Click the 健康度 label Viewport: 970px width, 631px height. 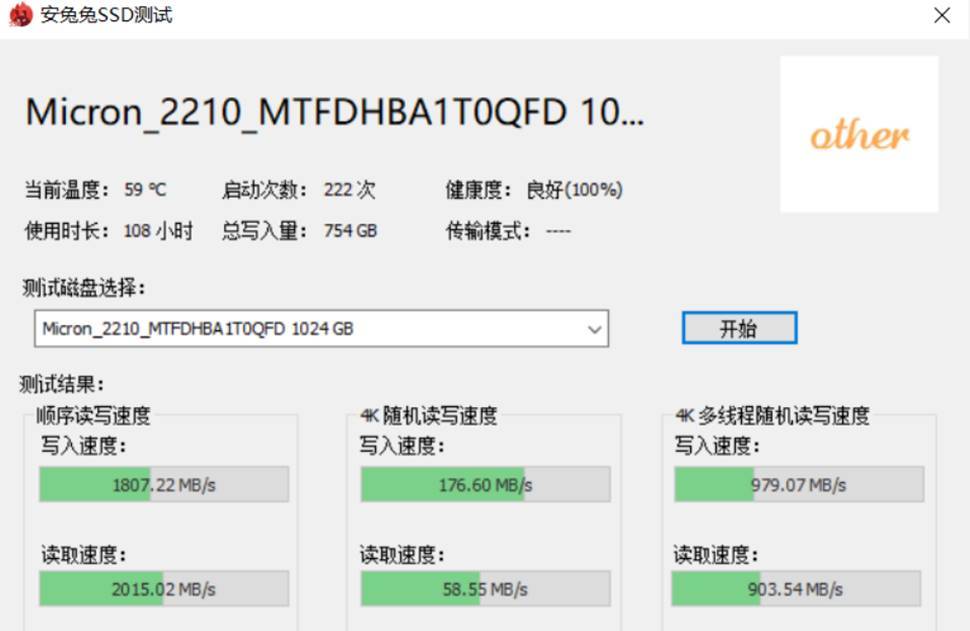(479, 189)
